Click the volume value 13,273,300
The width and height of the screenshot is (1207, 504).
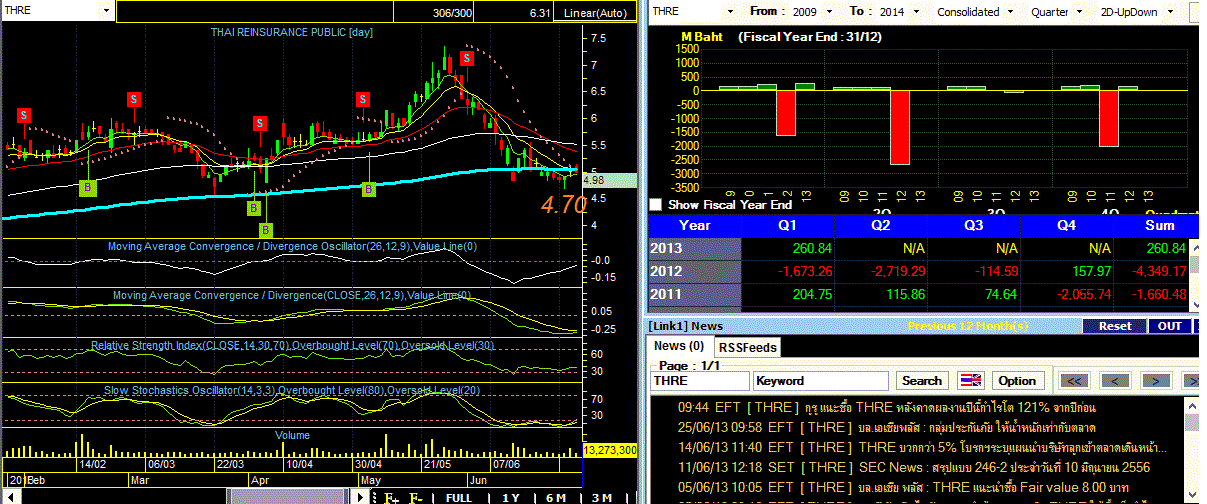(610, 450)
